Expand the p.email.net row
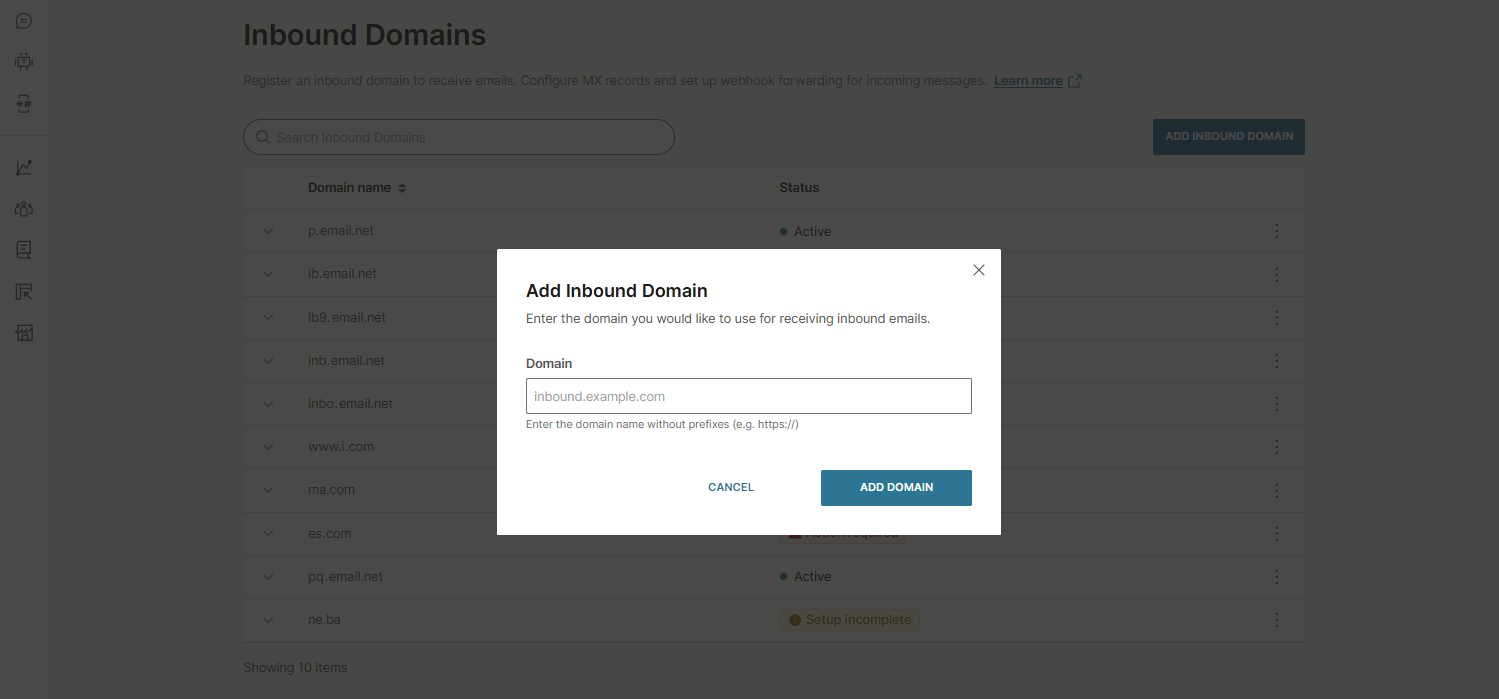The image size is (1499, 699). pos(268,231)
